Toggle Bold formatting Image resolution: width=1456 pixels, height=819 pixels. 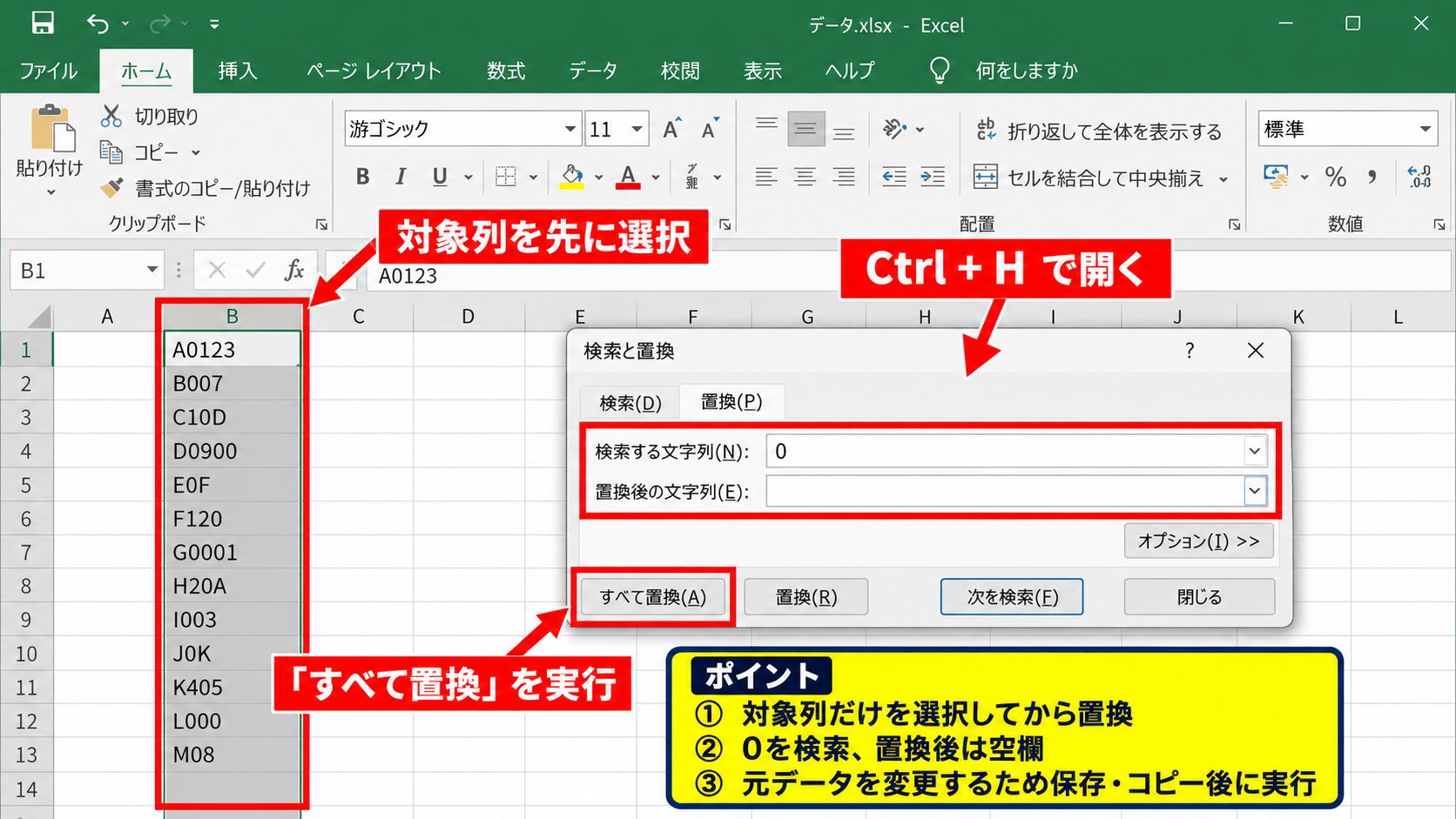pos(363,178)
